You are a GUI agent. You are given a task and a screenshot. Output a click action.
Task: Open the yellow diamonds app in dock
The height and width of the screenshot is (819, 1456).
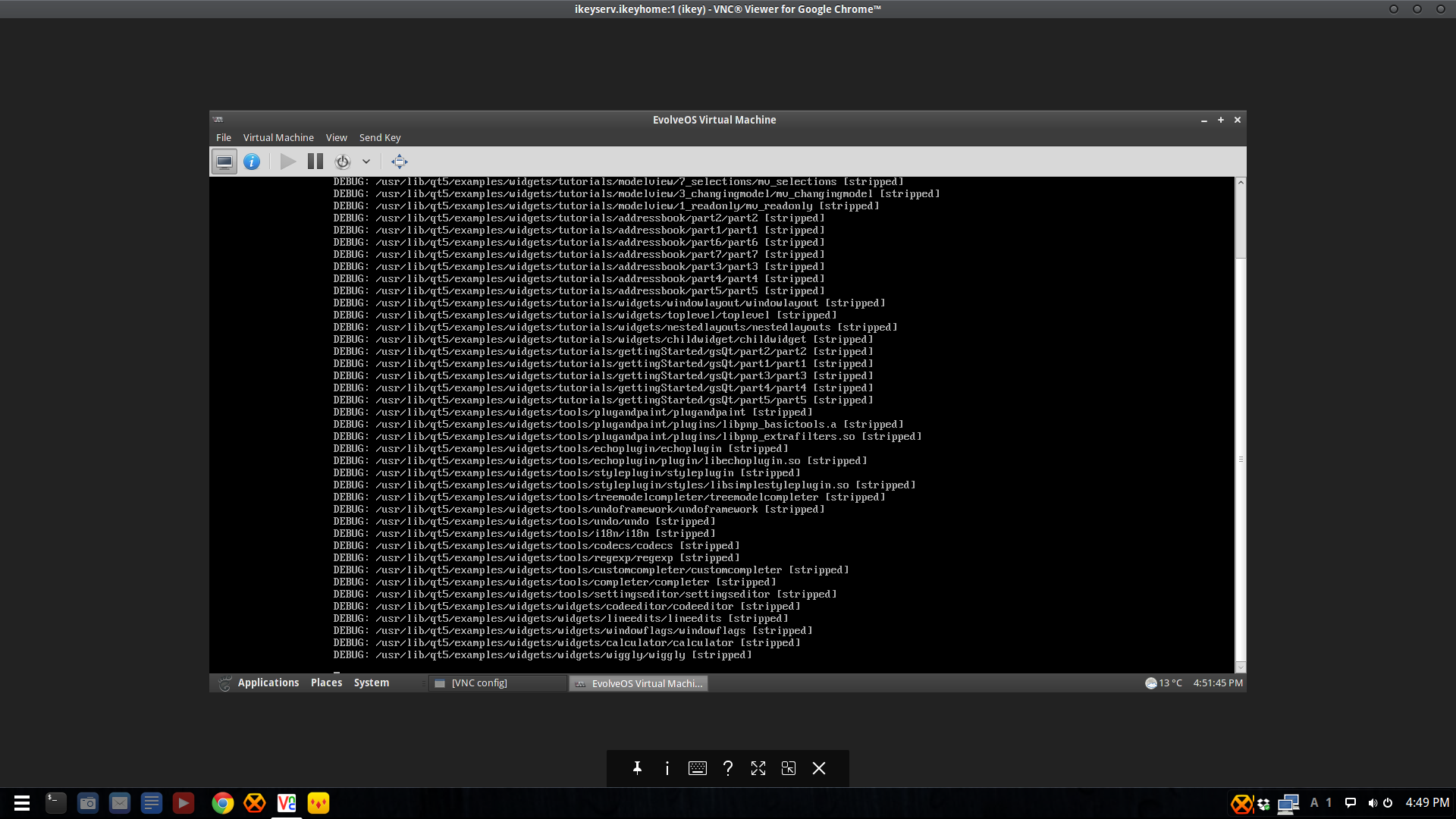[318, 803]
